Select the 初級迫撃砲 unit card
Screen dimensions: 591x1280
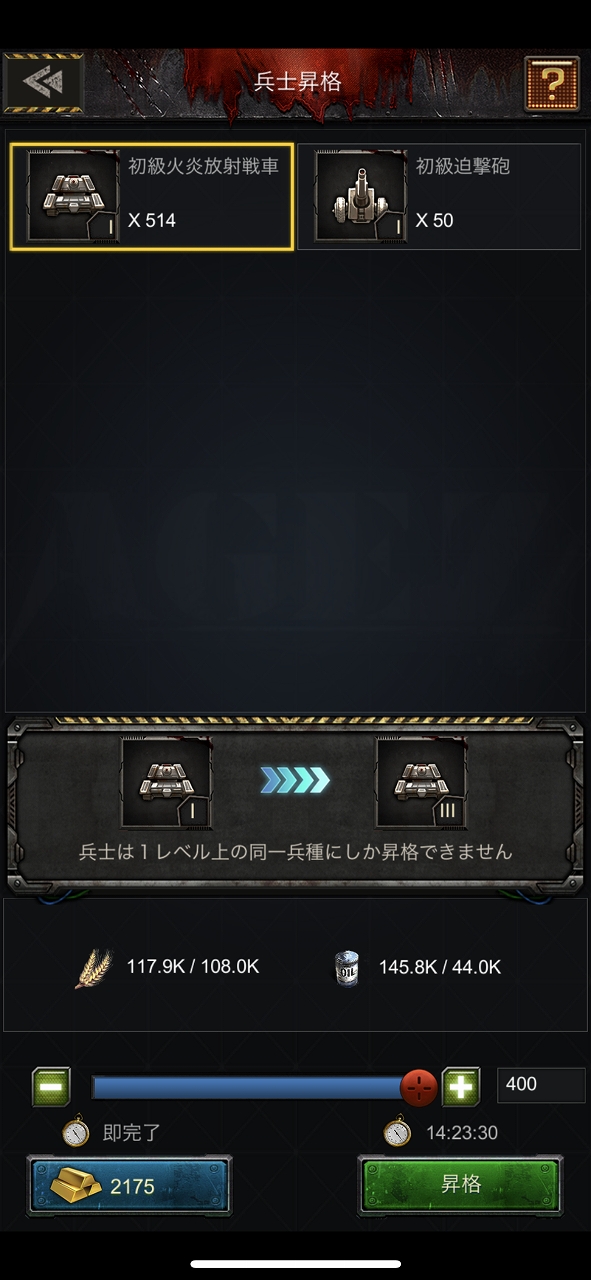[439, 197]
